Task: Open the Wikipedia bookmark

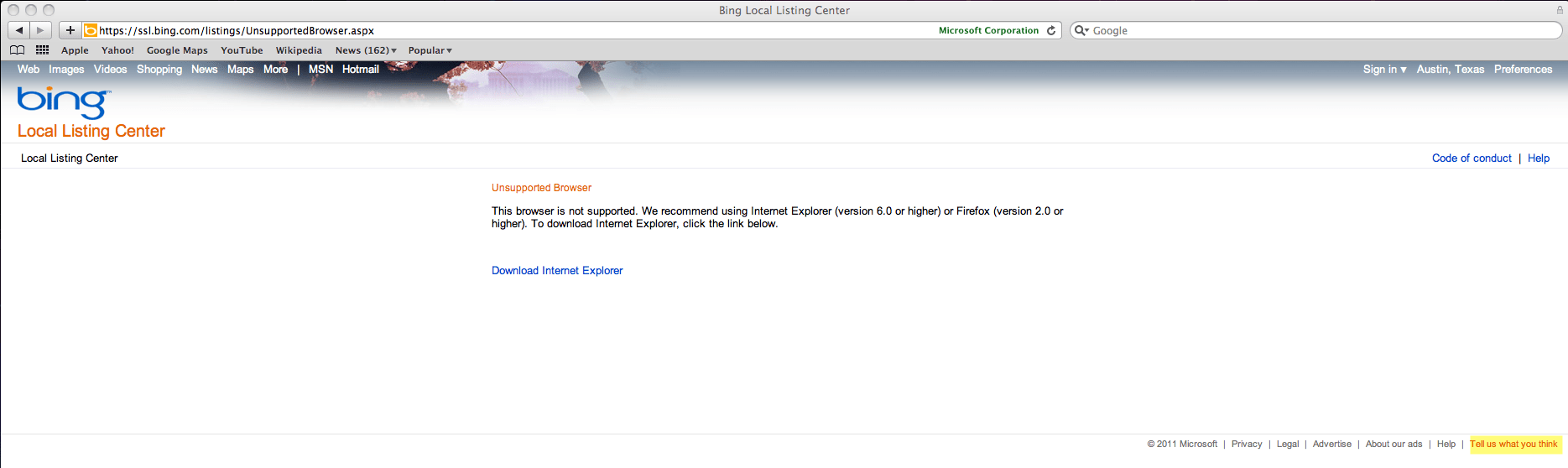Action: coord(299,50)
